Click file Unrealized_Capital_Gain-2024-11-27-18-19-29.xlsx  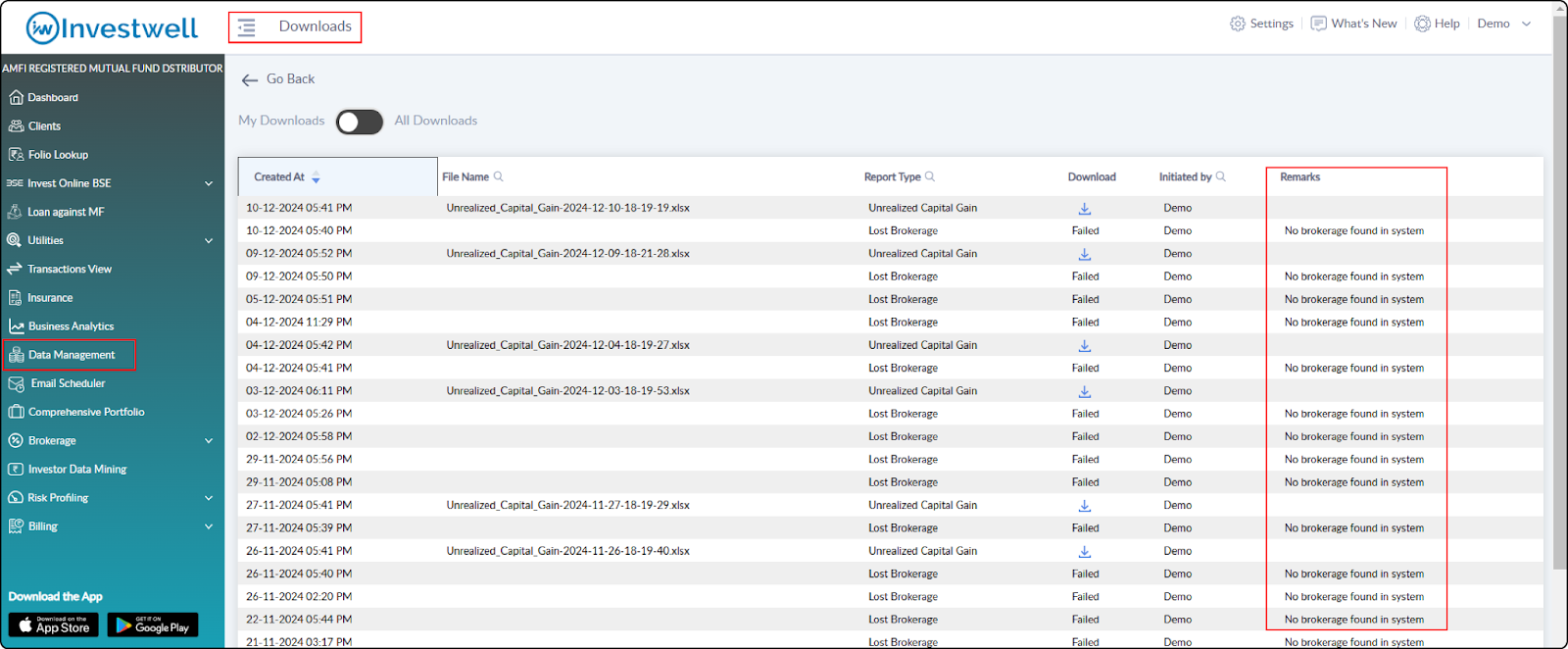(x=568, y=506)
